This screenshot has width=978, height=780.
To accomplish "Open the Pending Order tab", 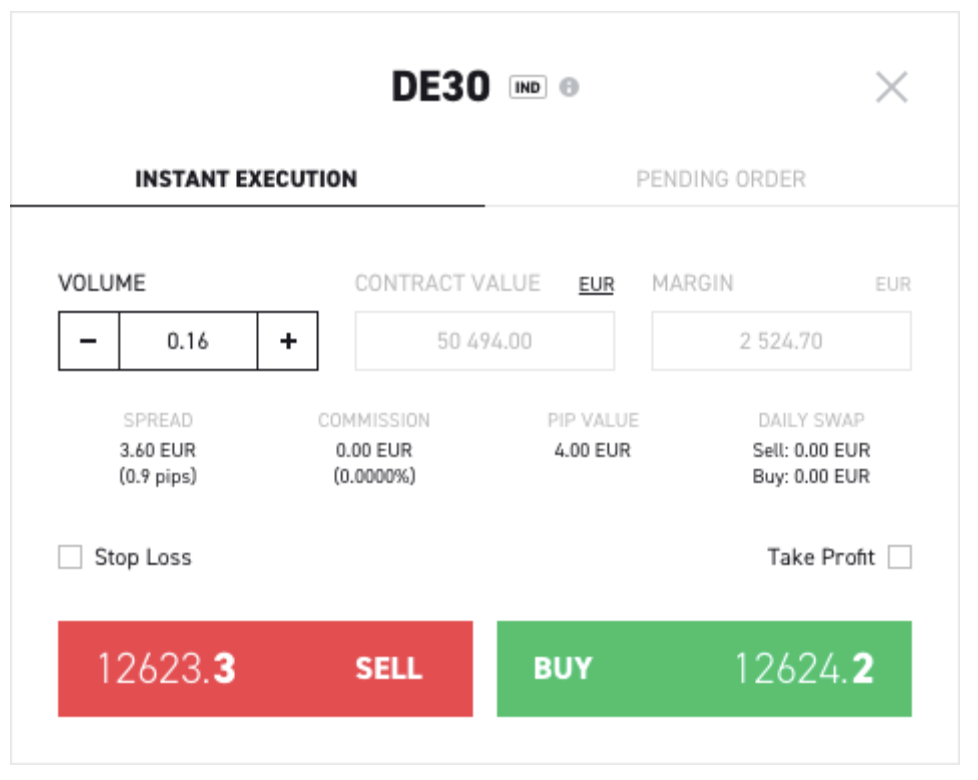I will (721, 180).
